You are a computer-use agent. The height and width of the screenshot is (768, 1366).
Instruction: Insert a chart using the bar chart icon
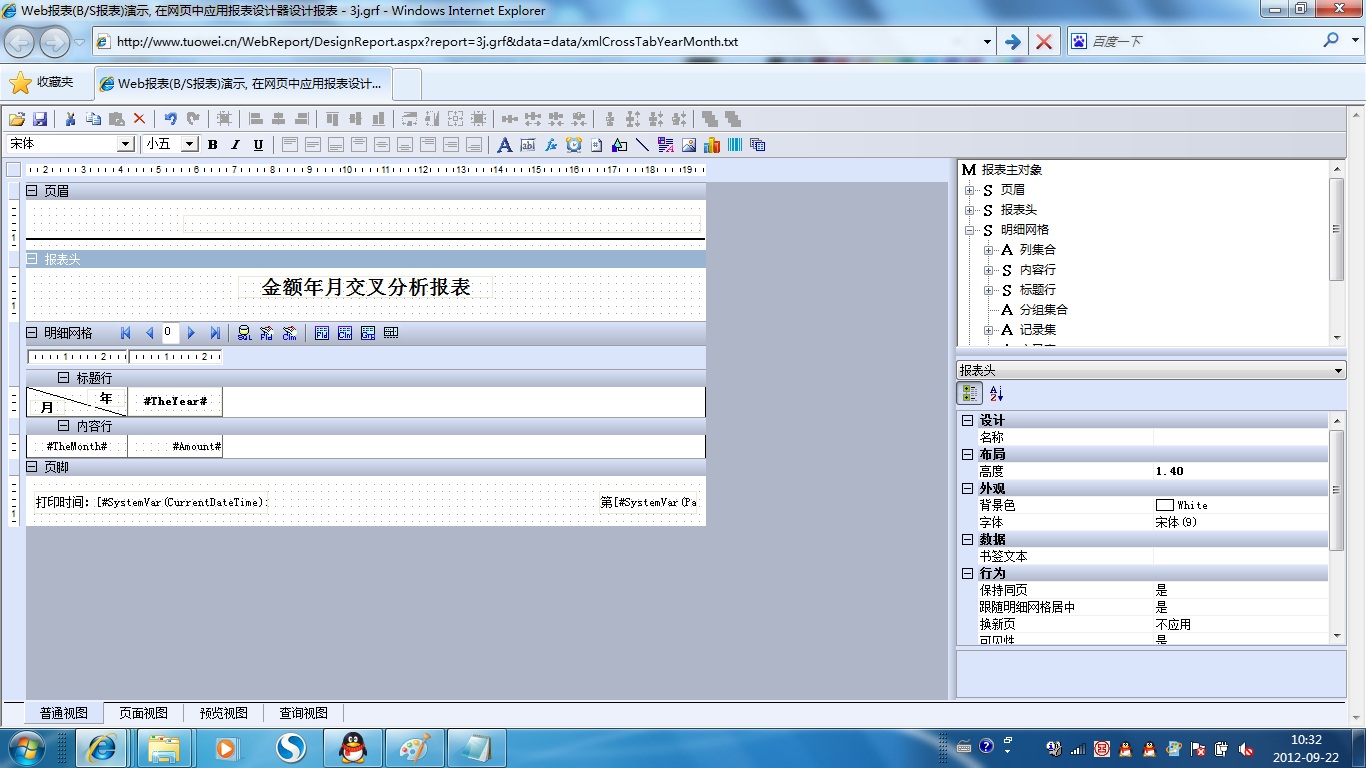(712, 145)
